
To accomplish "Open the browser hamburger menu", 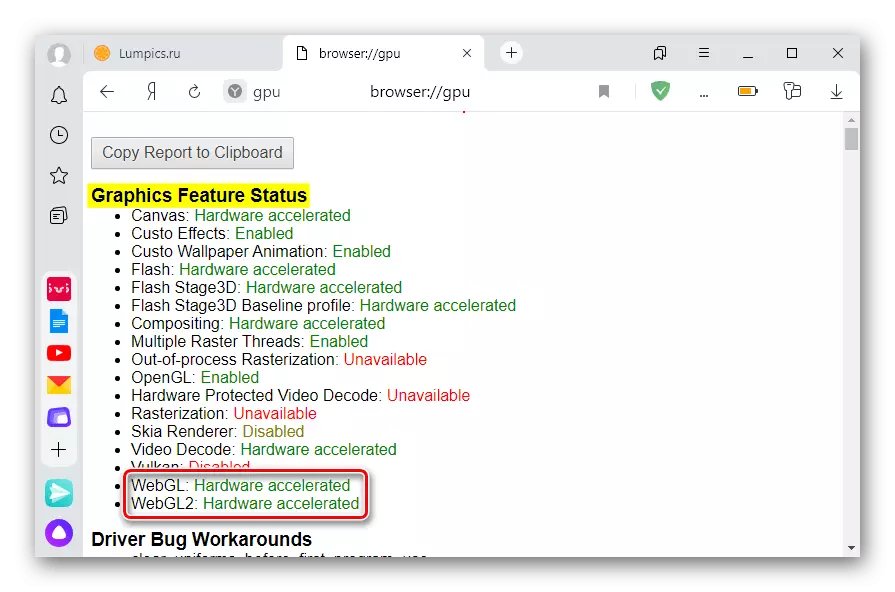I will click(x=704, y=53).
